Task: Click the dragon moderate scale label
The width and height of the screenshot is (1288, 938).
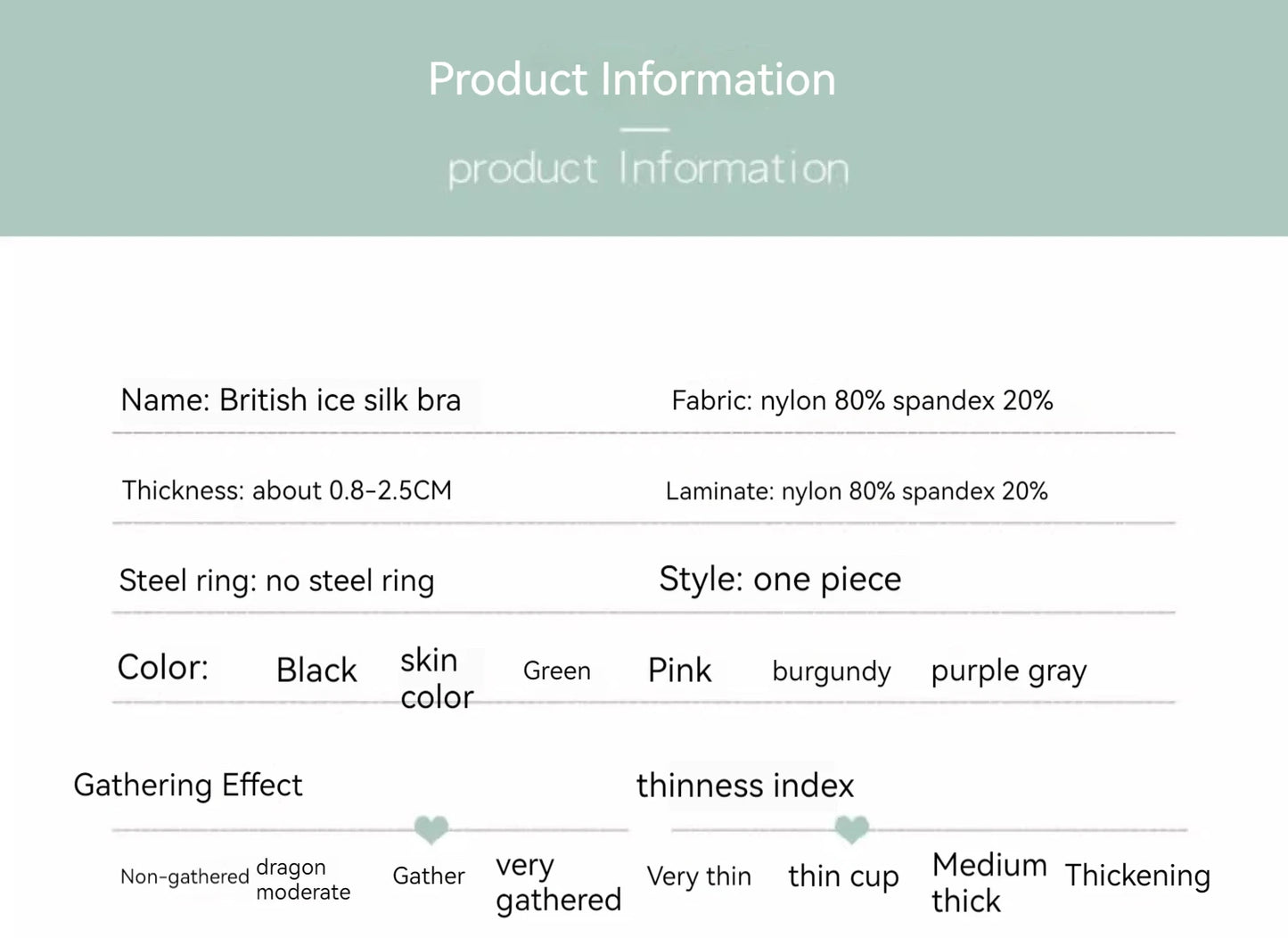Action: click(302, 879)
